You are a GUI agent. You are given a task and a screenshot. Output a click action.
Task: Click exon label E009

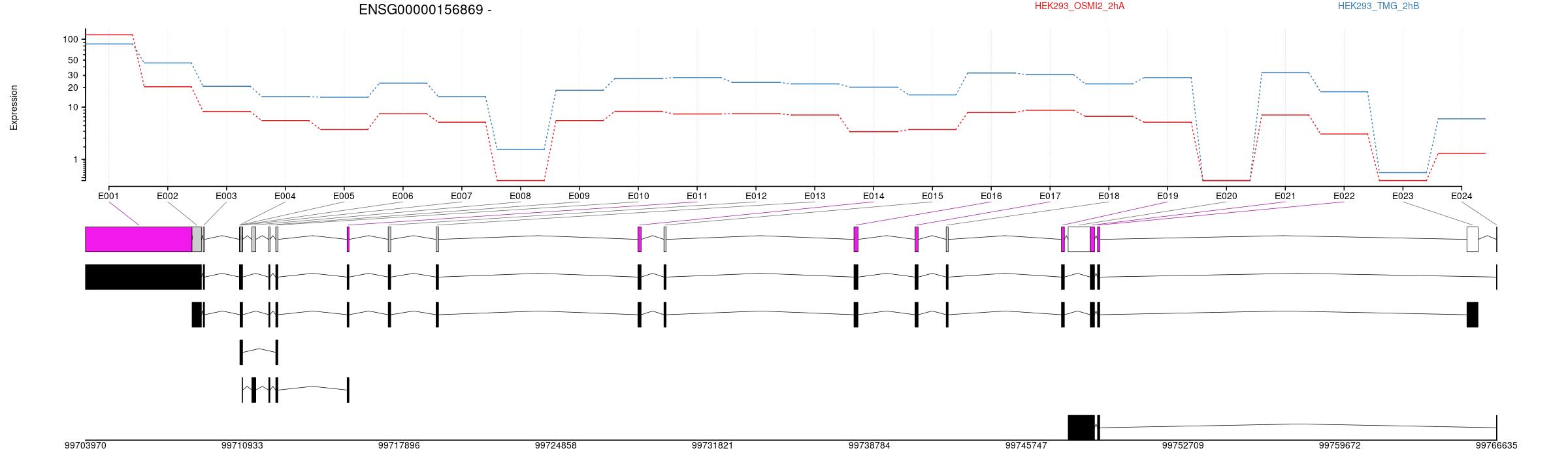click(x=579, y=196)
